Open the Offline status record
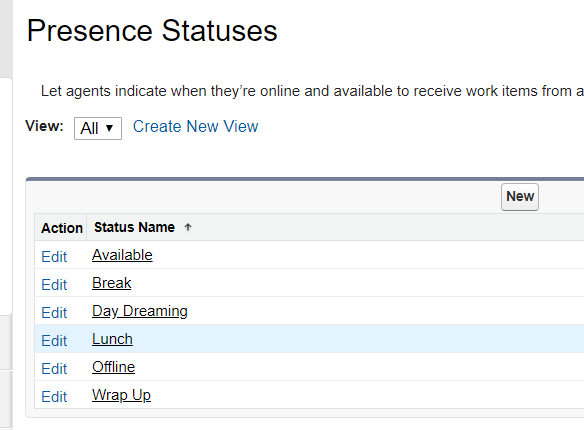This screenshot has height=430, width=584. 113,367
